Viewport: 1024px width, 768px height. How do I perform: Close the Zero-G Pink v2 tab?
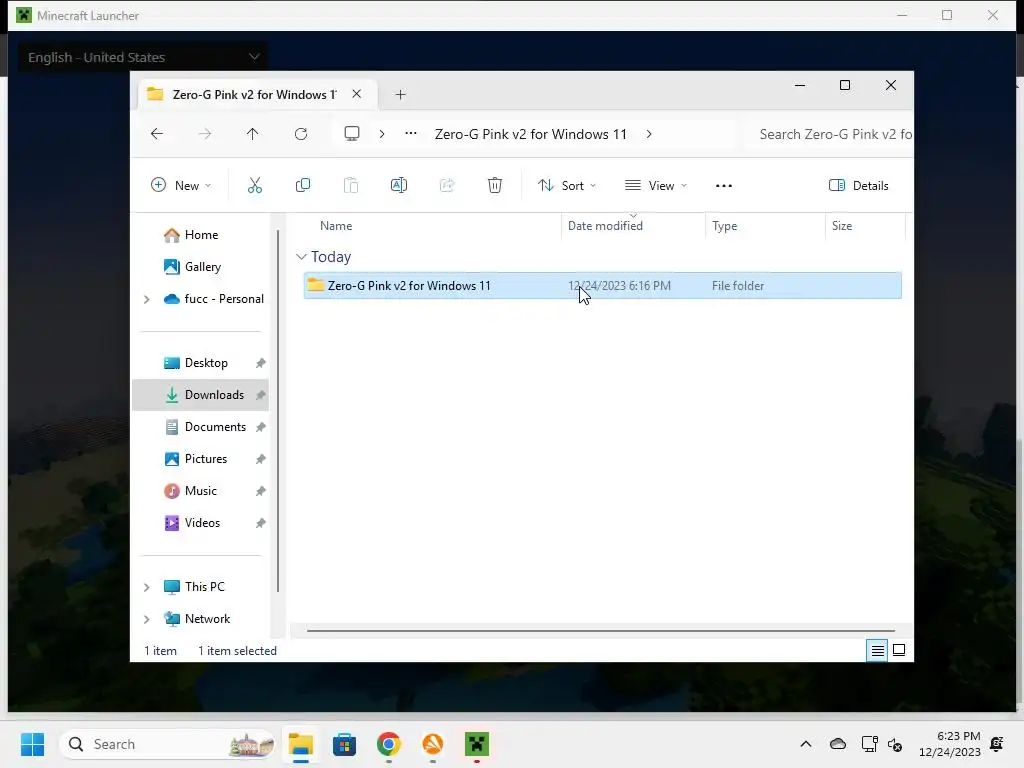pos(357,94)
